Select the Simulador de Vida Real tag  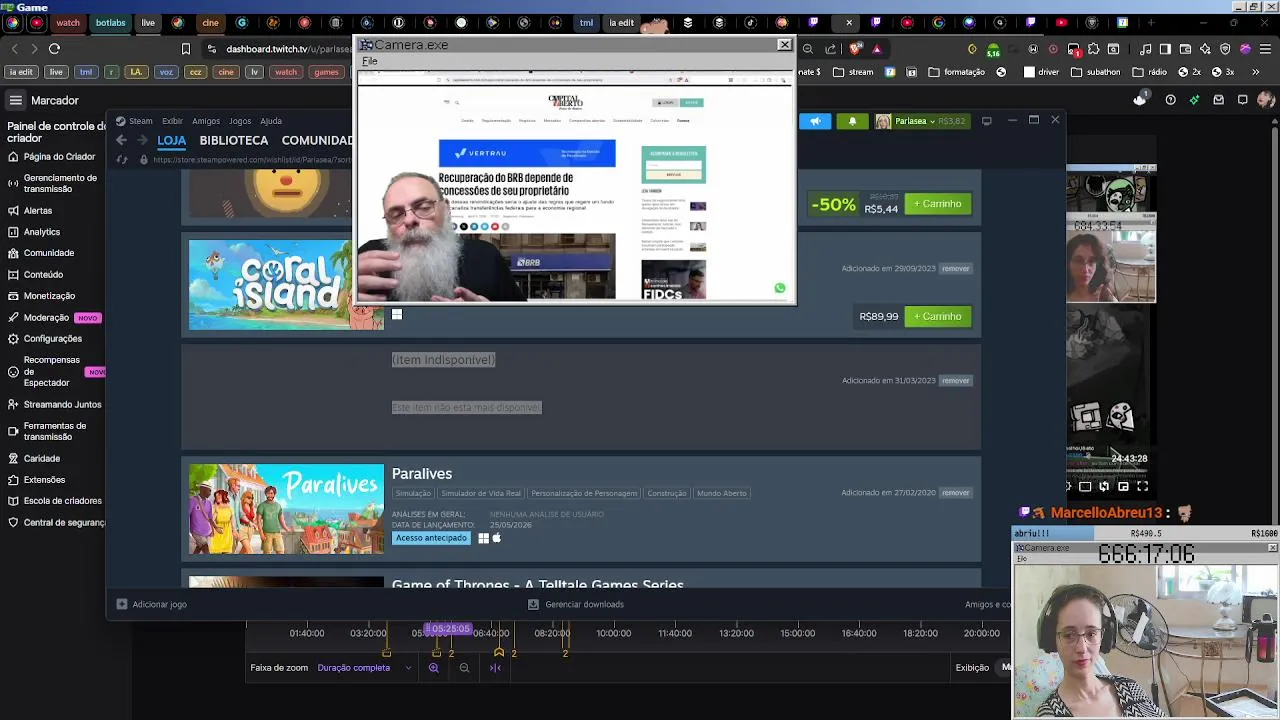481,493
